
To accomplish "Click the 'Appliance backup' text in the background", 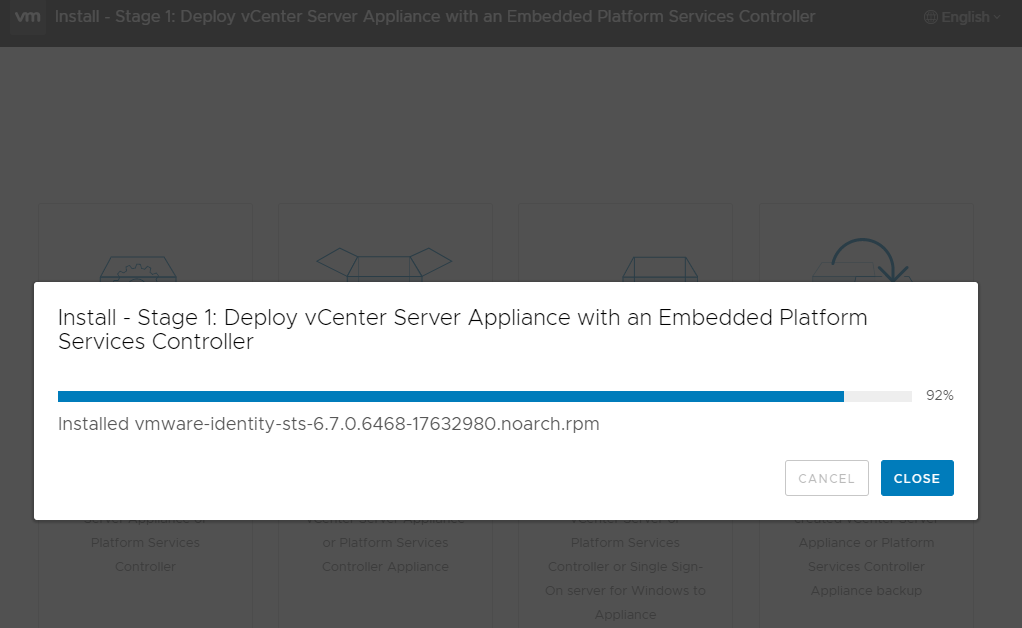I will click(x=866, y=591).
